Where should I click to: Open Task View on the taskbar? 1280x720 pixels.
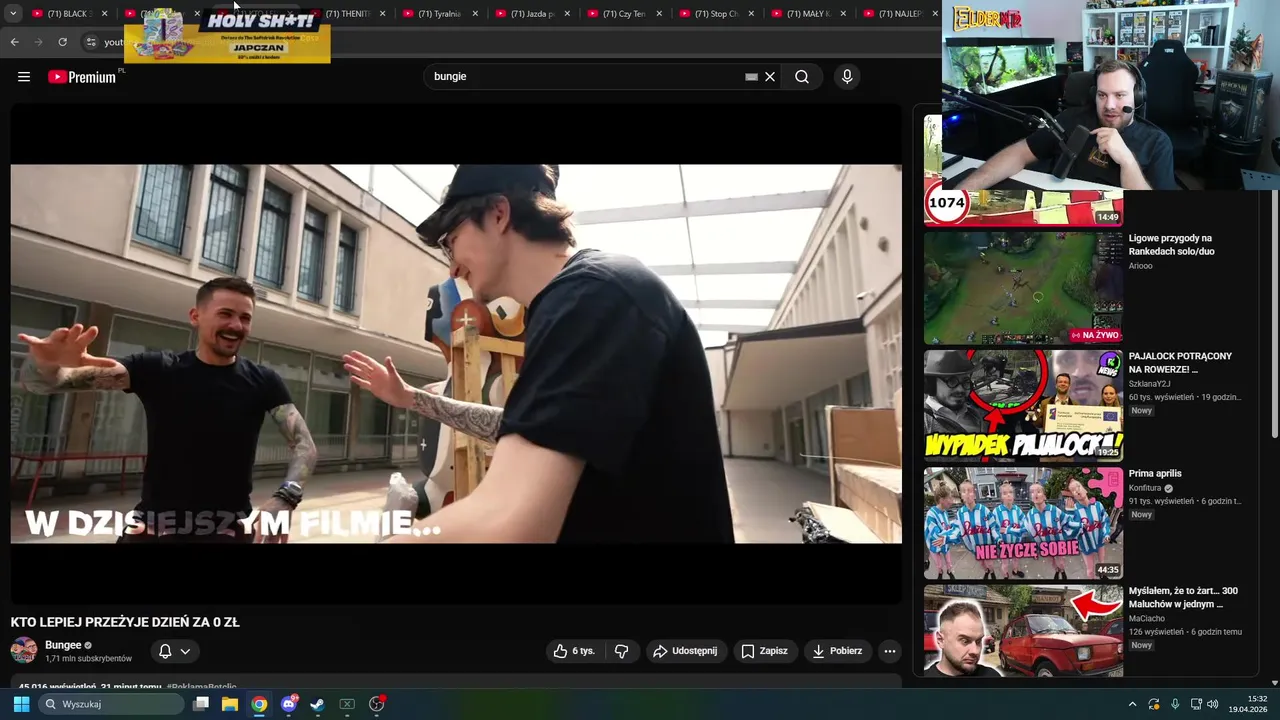(201, 704)
